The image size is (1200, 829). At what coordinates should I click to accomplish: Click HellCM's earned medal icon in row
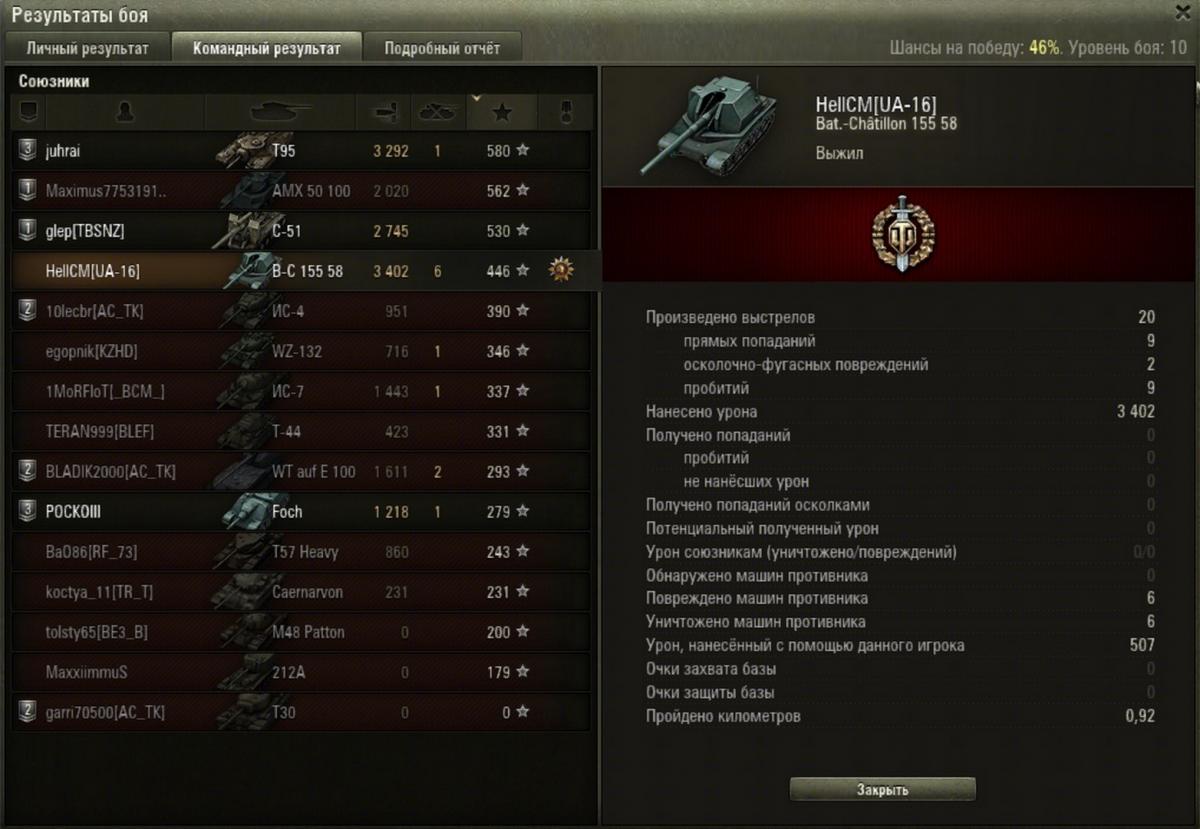point(561,270)
